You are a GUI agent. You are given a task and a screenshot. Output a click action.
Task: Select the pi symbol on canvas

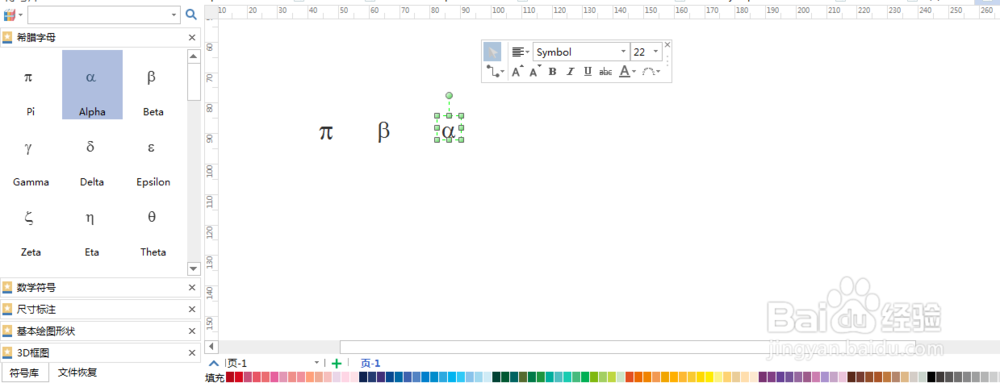pos(326,132)
